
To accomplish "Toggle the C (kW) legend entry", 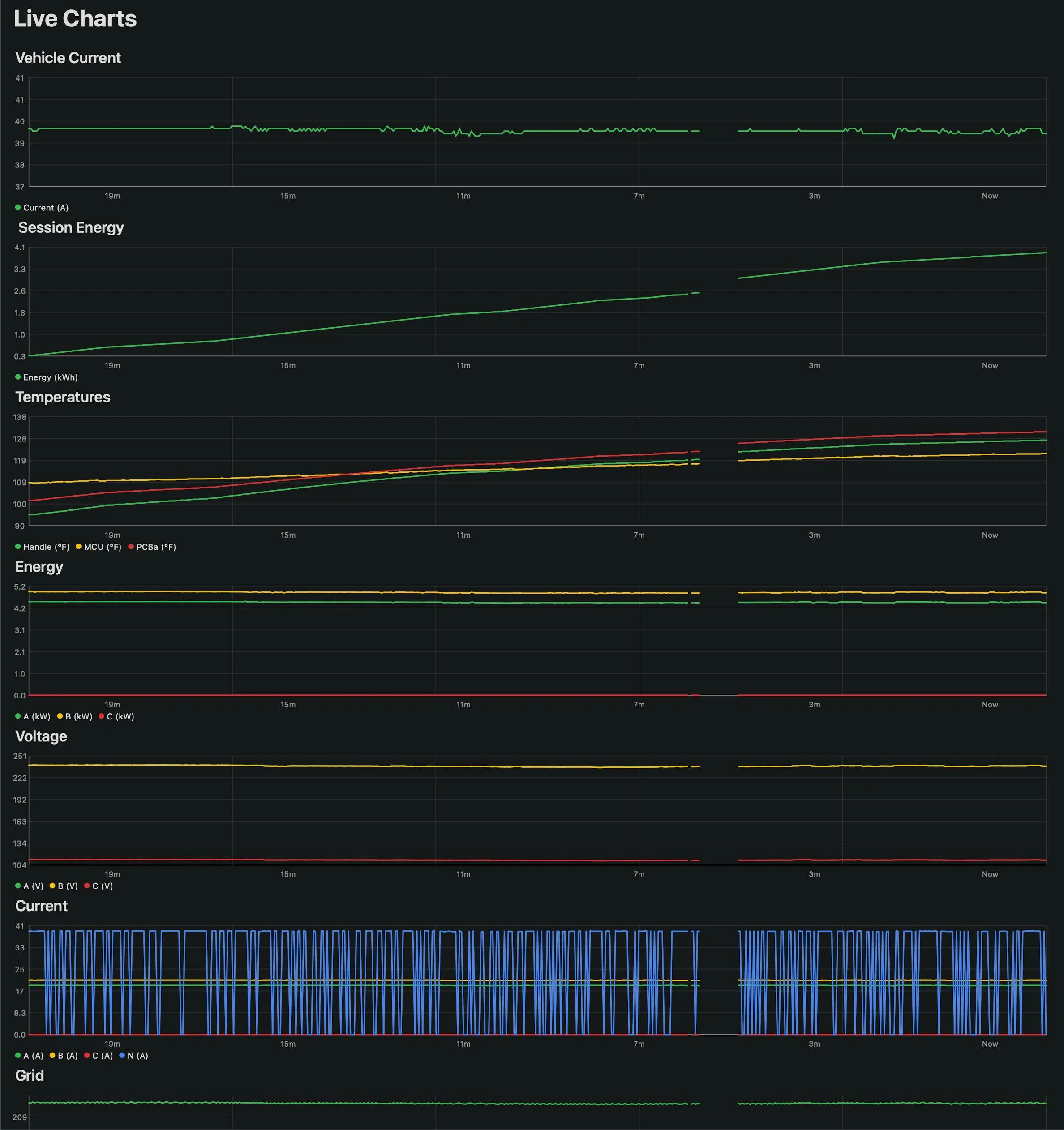I will pyautogui.click(x=116, y=716).
